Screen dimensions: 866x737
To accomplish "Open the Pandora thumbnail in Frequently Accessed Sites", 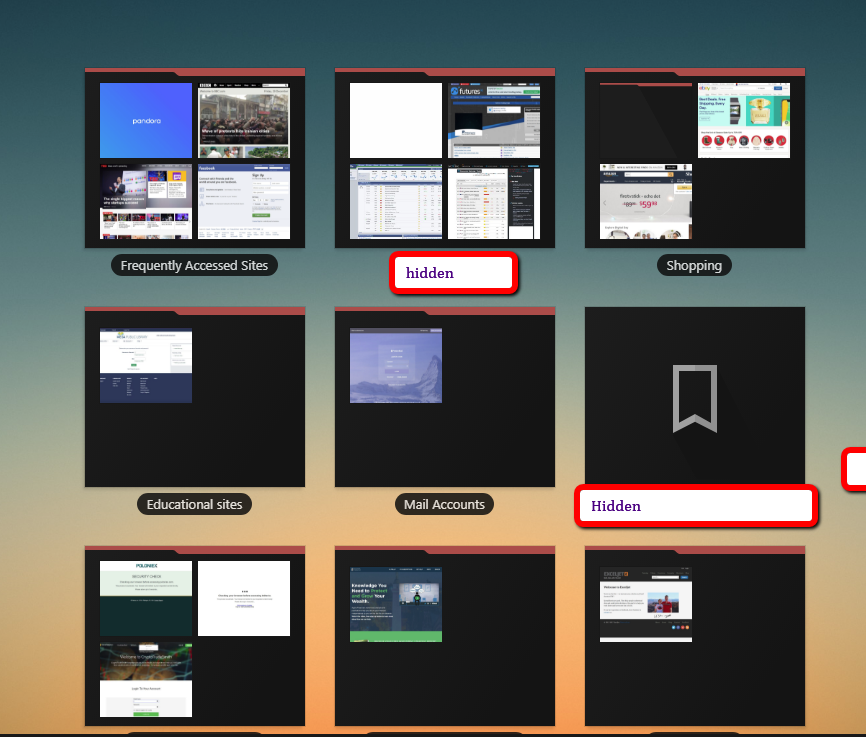I will [x=145, y=120].
